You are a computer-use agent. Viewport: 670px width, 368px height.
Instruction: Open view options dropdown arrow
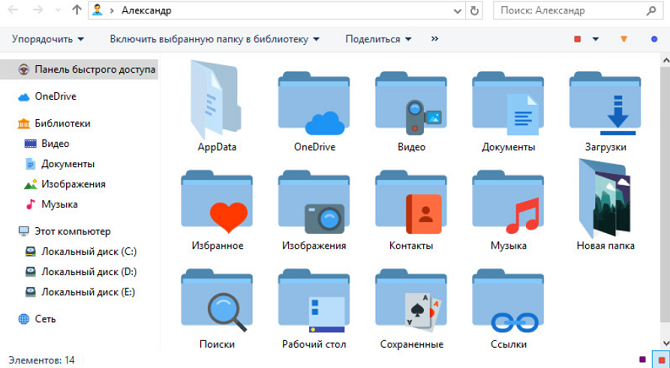click(x=595, y=39)
